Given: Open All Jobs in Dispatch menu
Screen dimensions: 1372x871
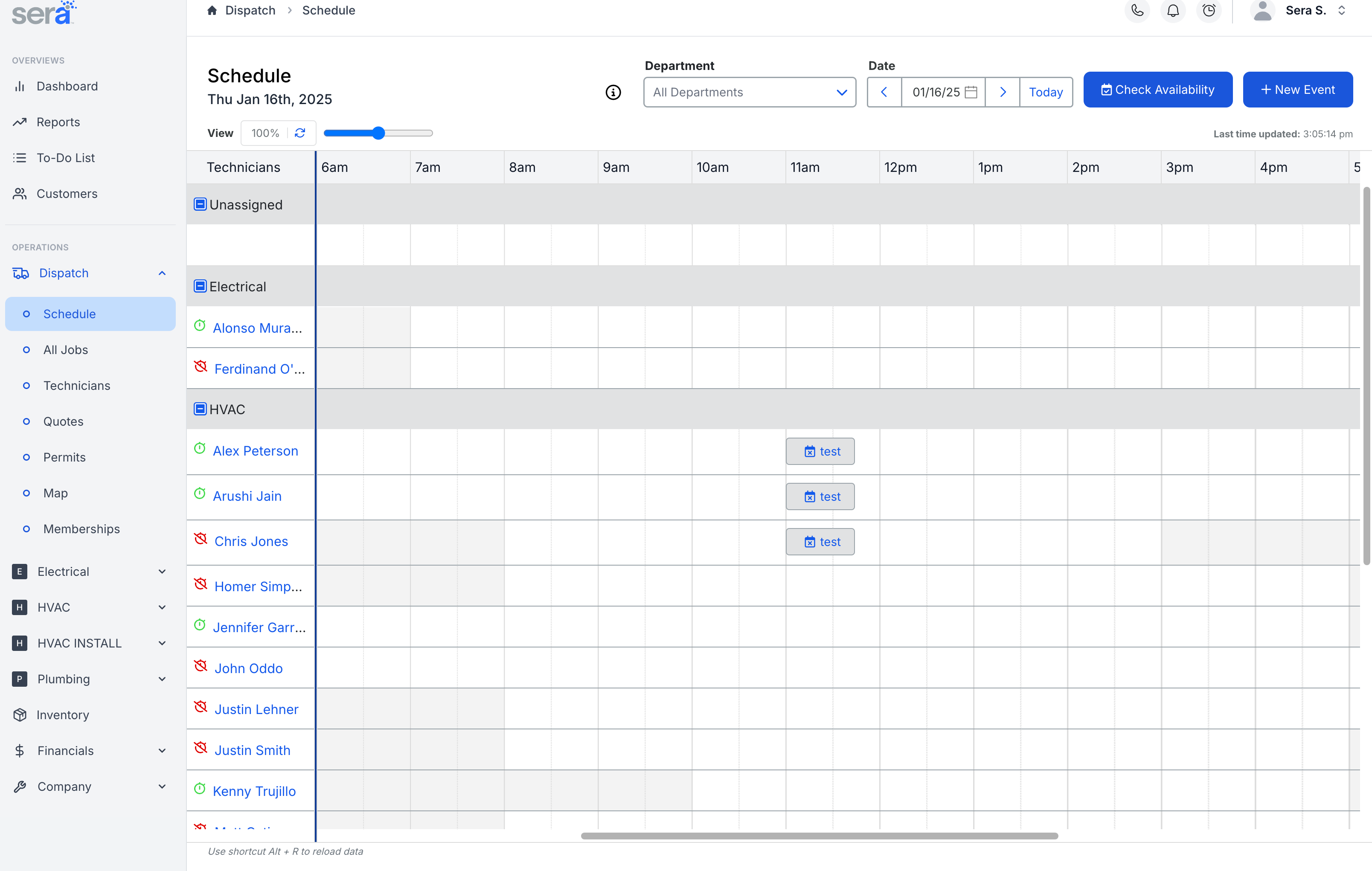Looking at the screenshot, I should click(66, 350).
